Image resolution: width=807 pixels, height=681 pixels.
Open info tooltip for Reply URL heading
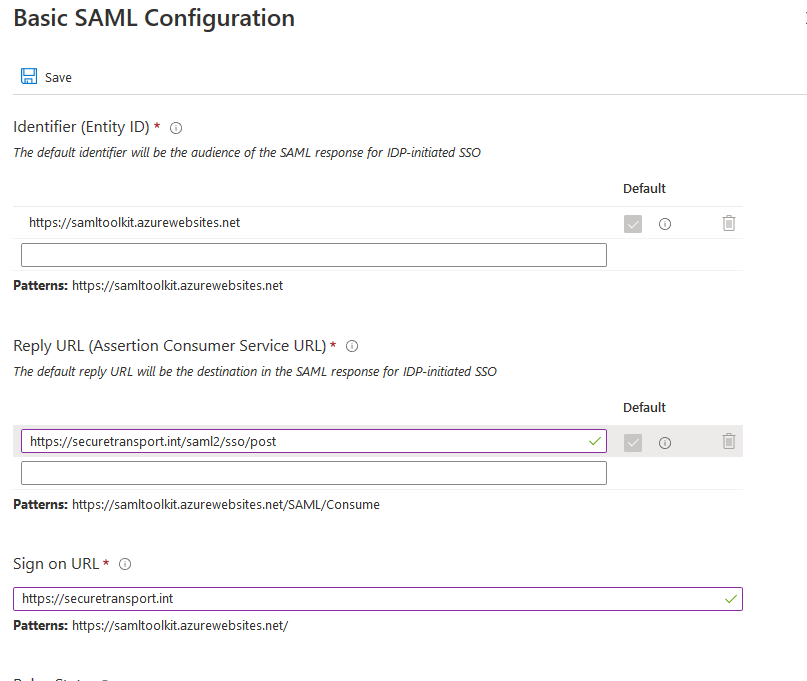(x=352, y=347)
